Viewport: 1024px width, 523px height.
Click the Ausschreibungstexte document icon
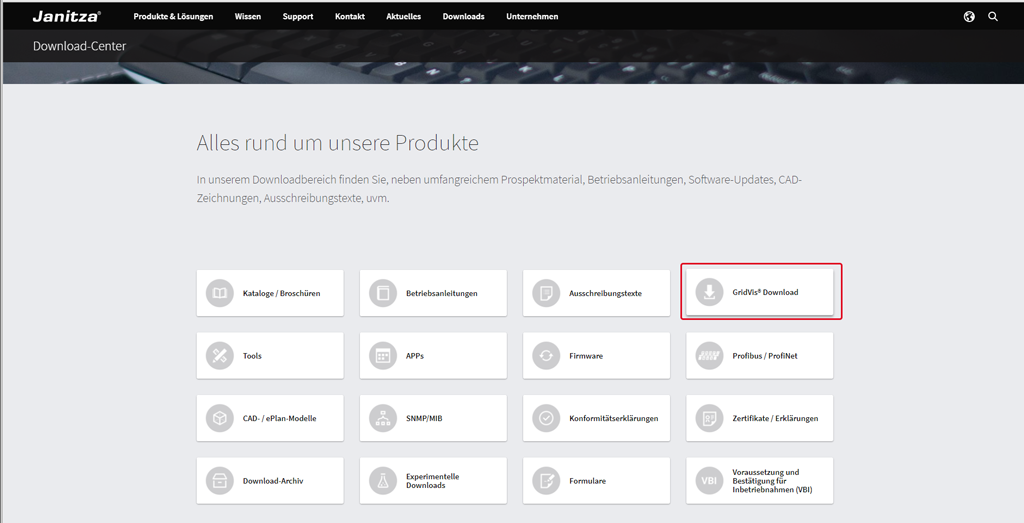pyautogui.click(x=546, y=293)
